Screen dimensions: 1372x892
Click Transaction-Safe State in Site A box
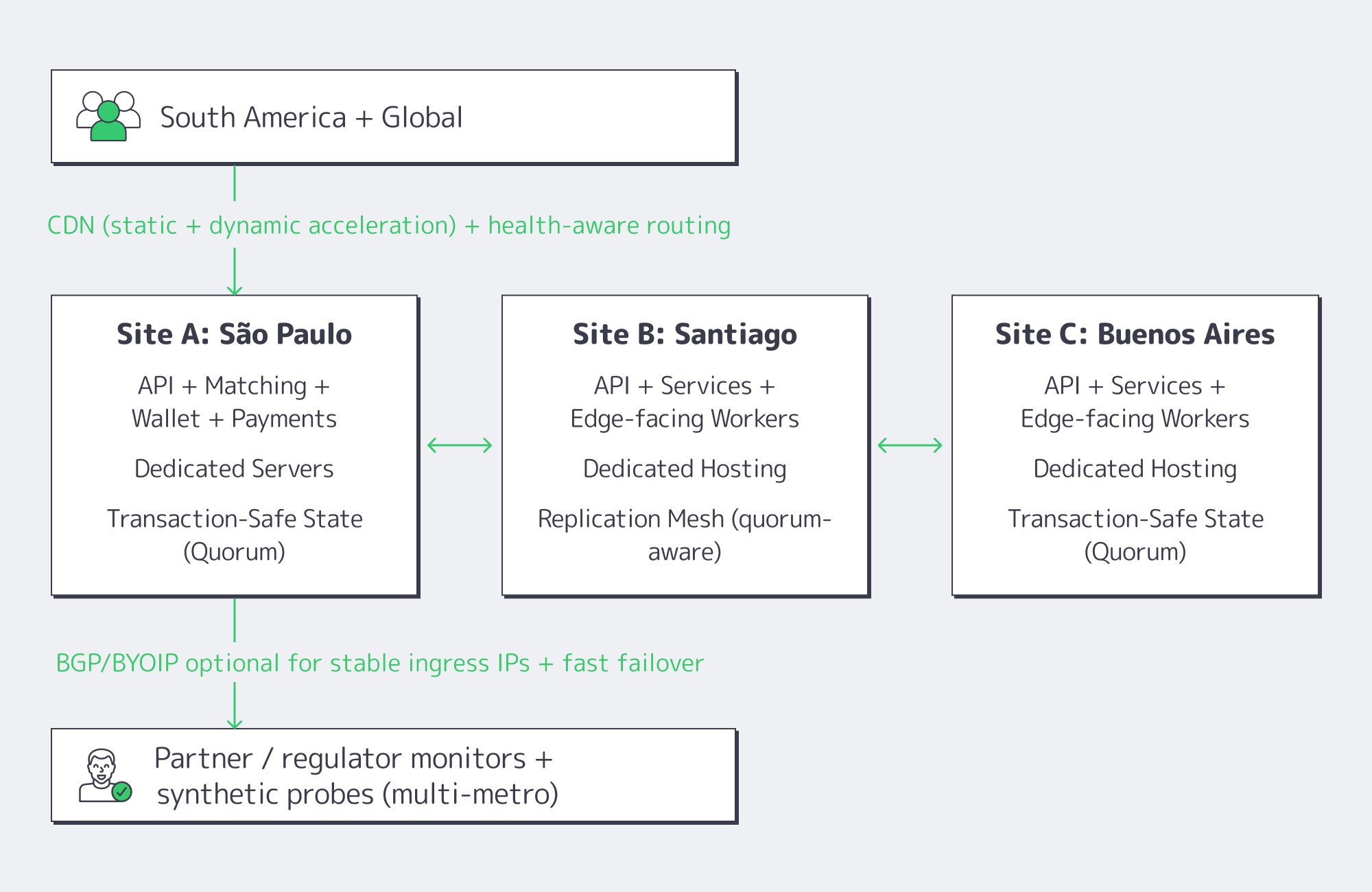pos(235,519)
